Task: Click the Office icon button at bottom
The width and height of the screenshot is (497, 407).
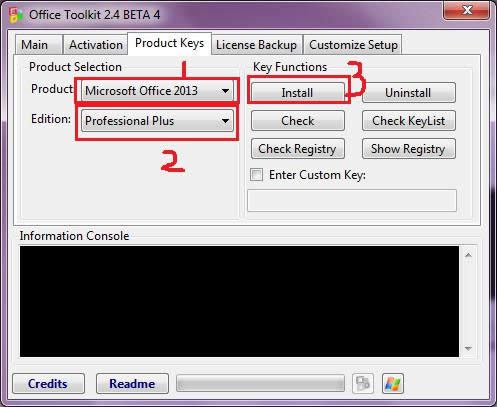Action: [x=363, y=383]
